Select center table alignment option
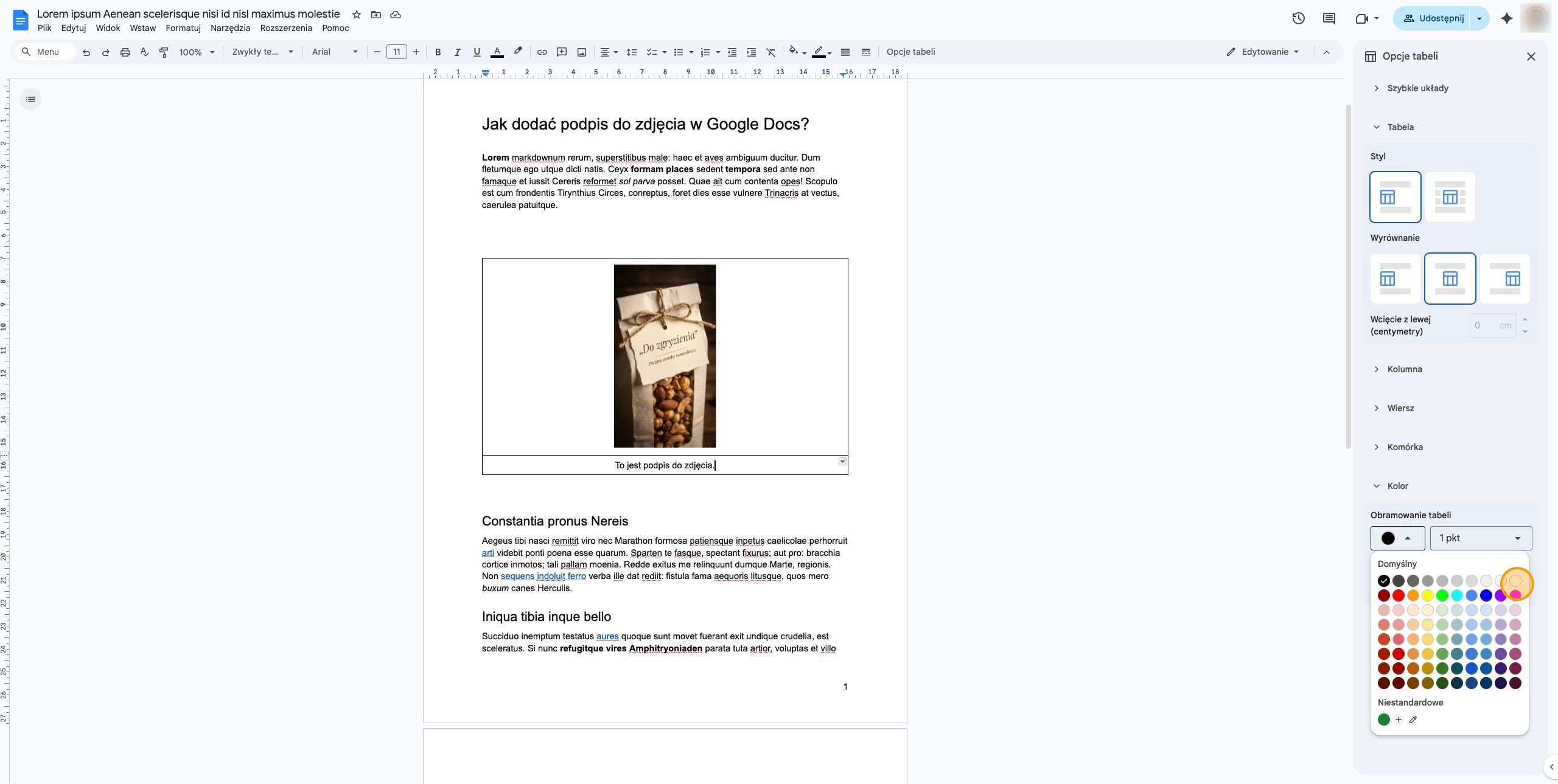The width and height of the screenshot is (1558, 784). pyautogui.click(x=1450, y=279)
